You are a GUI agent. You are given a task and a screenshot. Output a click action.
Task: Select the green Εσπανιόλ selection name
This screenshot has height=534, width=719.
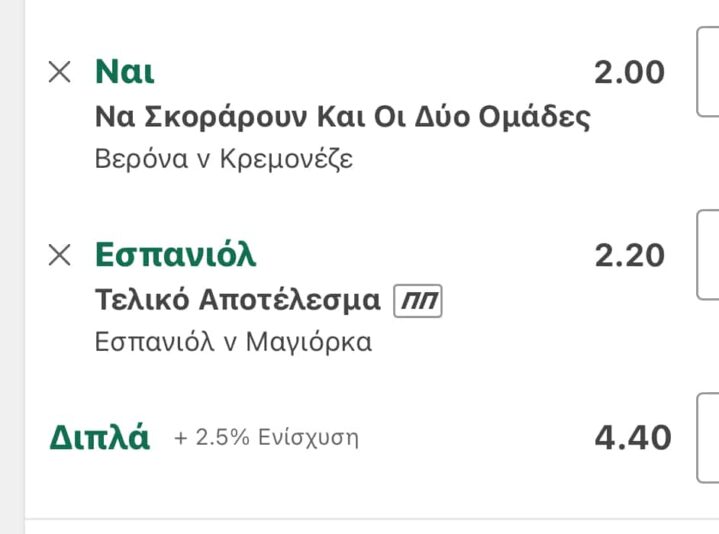click(175, 256)
